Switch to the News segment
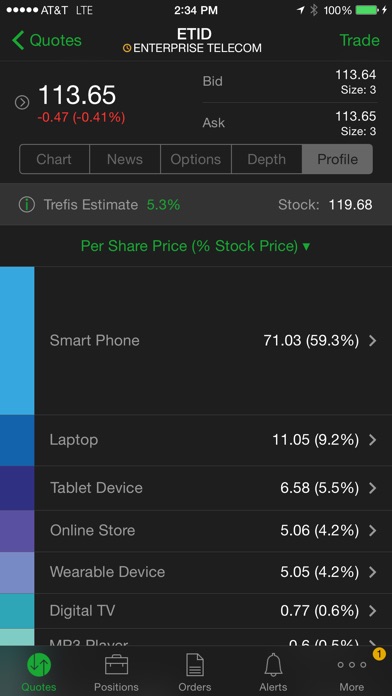Screen dimensions: 392x696 (x=125, y=159)
